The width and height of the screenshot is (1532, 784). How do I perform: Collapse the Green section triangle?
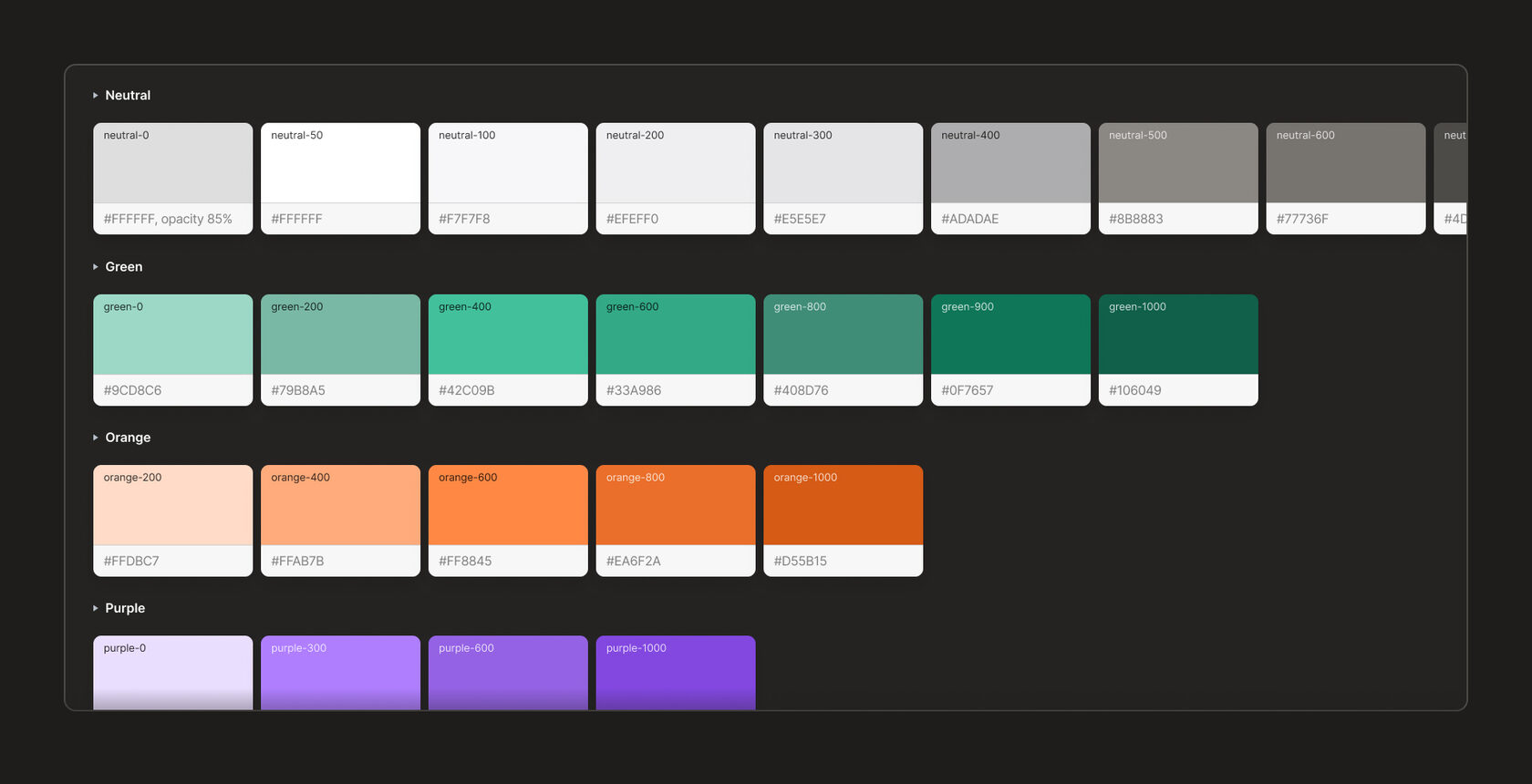pyautogui.click(x=95, y=266)
